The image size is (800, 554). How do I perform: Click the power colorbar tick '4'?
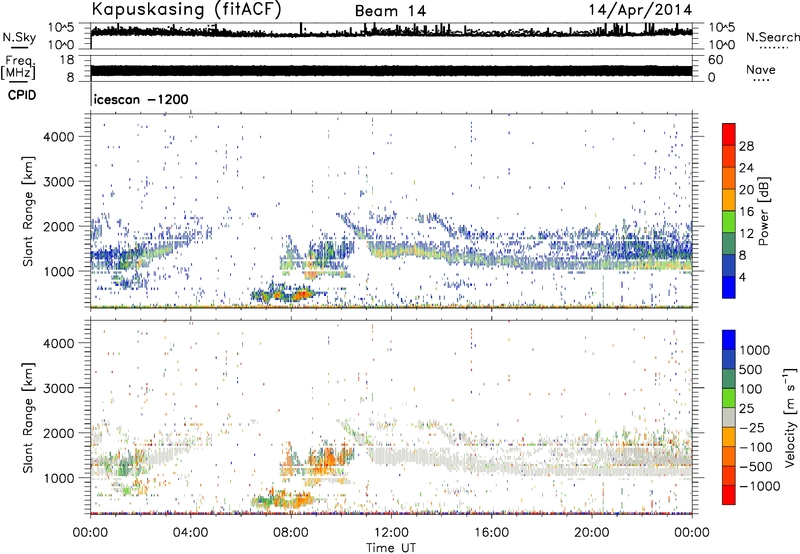point(742,277)
